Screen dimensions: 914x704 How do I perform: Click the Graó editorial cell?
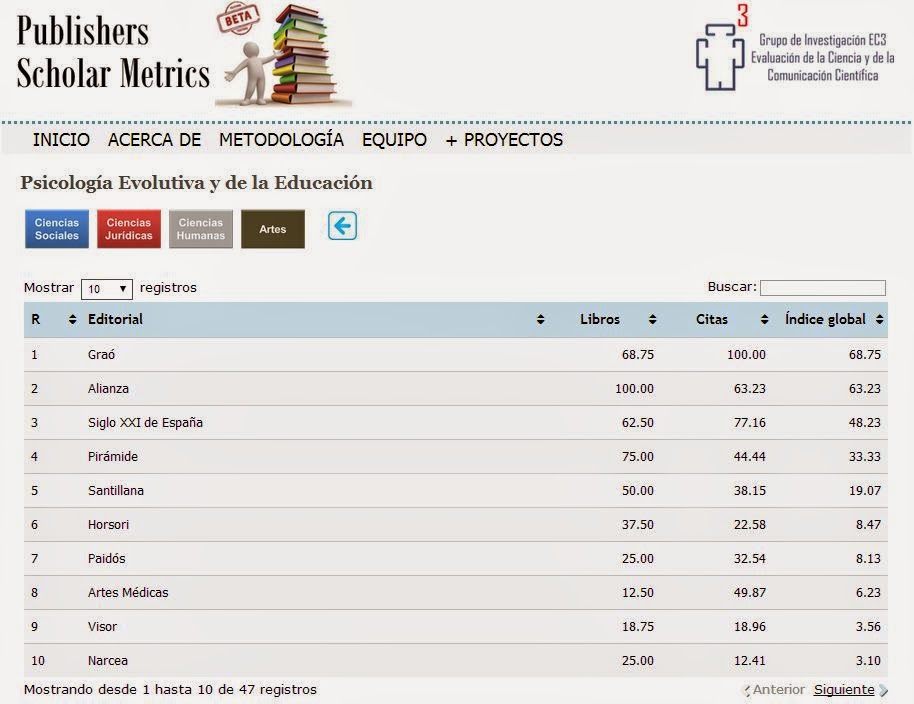101,354
